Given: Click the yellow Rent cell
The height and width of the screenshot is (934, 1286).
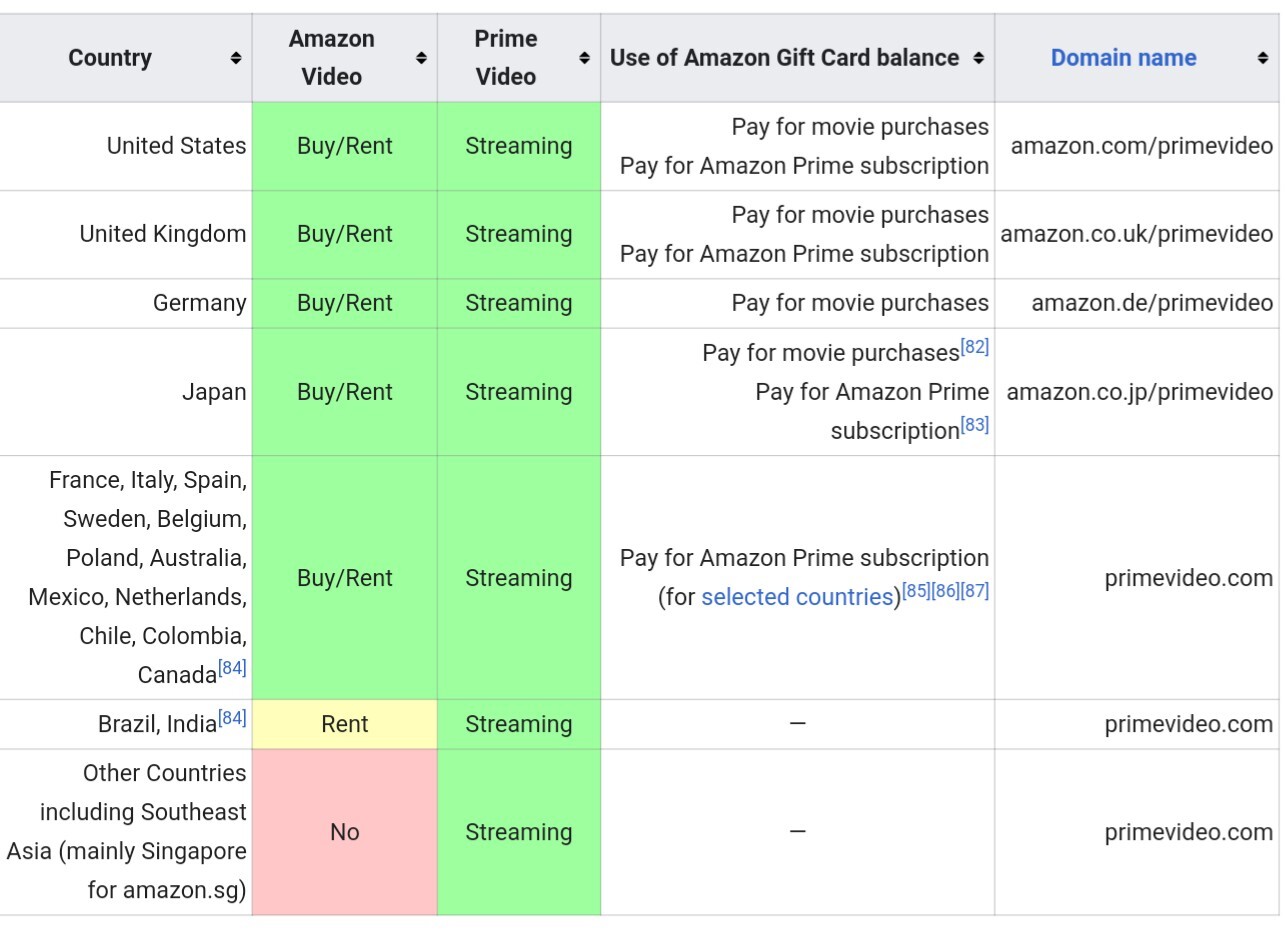Looking at the screenshot, I should [345, 724].
